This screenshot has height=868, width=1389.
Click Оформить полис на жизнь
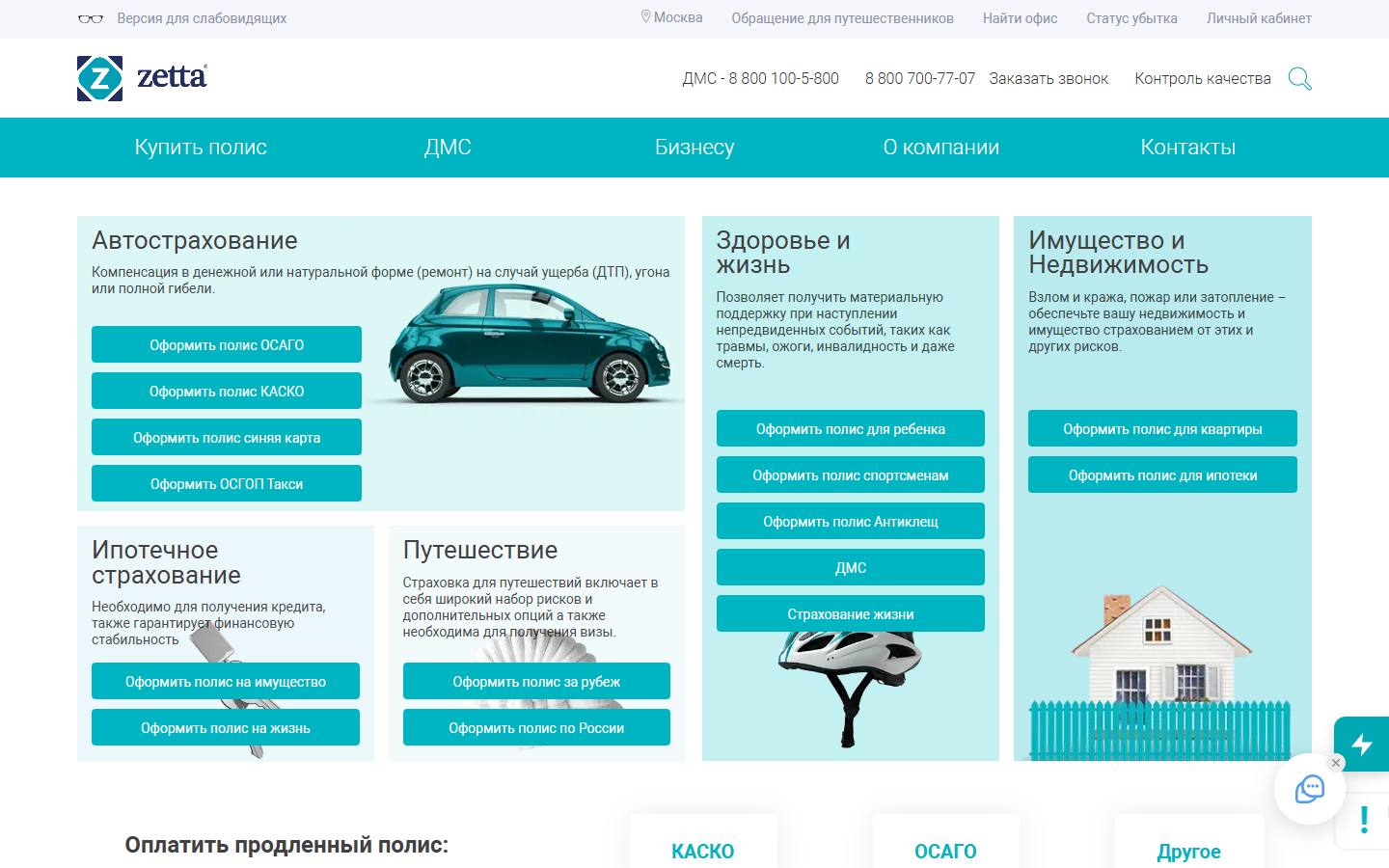click(226, 727)
